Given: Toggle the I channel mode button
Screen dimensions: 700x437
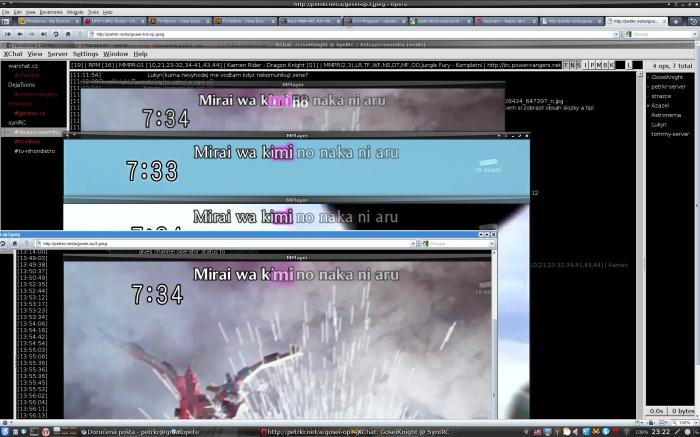Looking at the screenshot, I should pos(586,65).
